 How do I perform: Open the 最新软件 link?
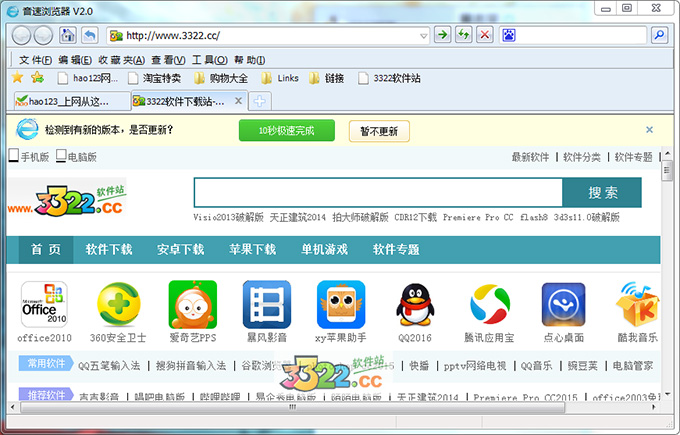click(530, 157)
